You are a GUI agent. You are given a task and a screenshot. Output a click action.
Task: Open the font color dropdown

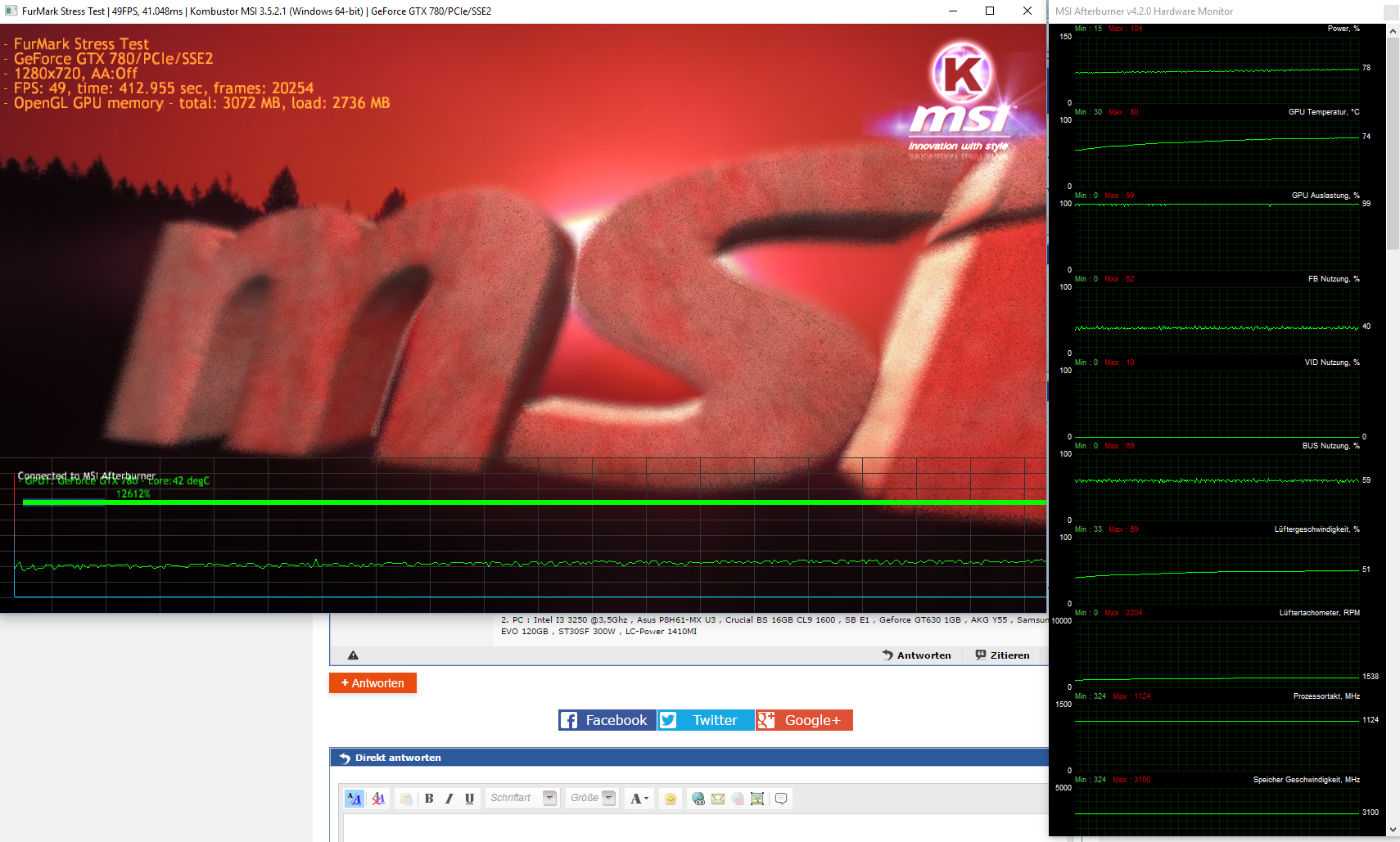tap(639, 799)
